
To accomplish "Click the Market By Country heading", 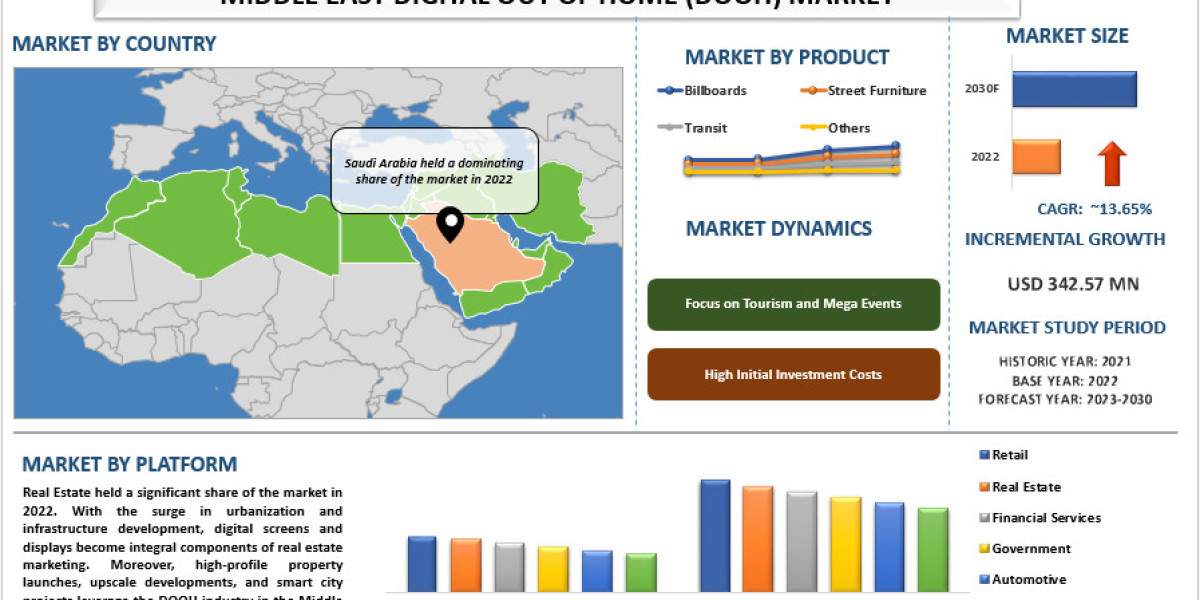I will (114, 44).
